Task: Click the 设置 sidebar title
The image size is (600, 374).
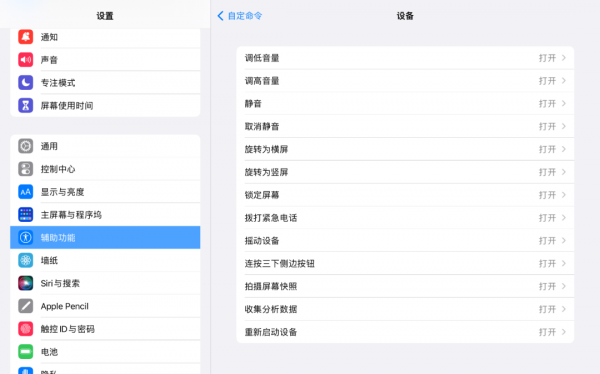Action: click(x=105, y=16)
